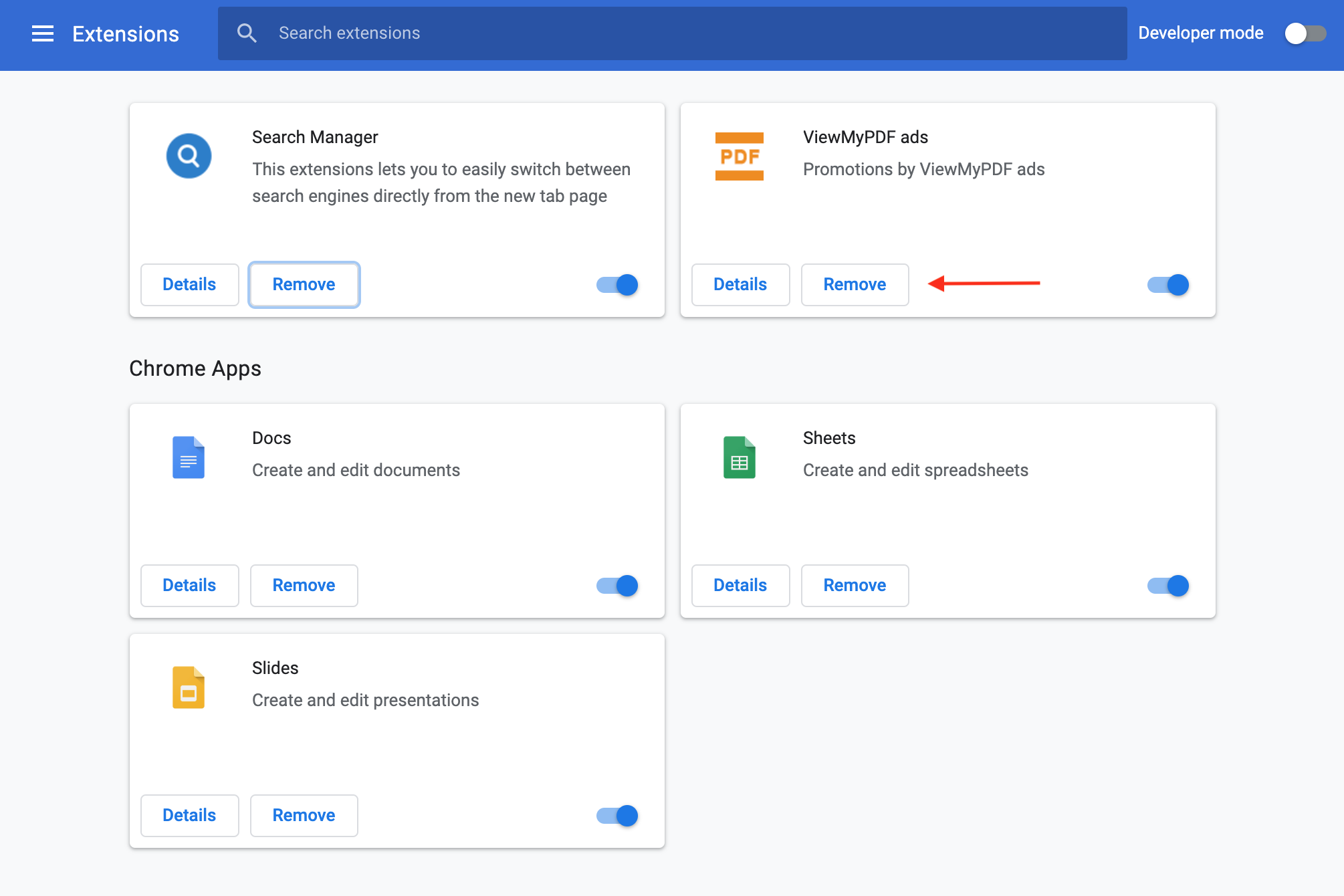Click the Slides app icon
Viewport: 1344px width, 896px height.
tap(189, 687)
